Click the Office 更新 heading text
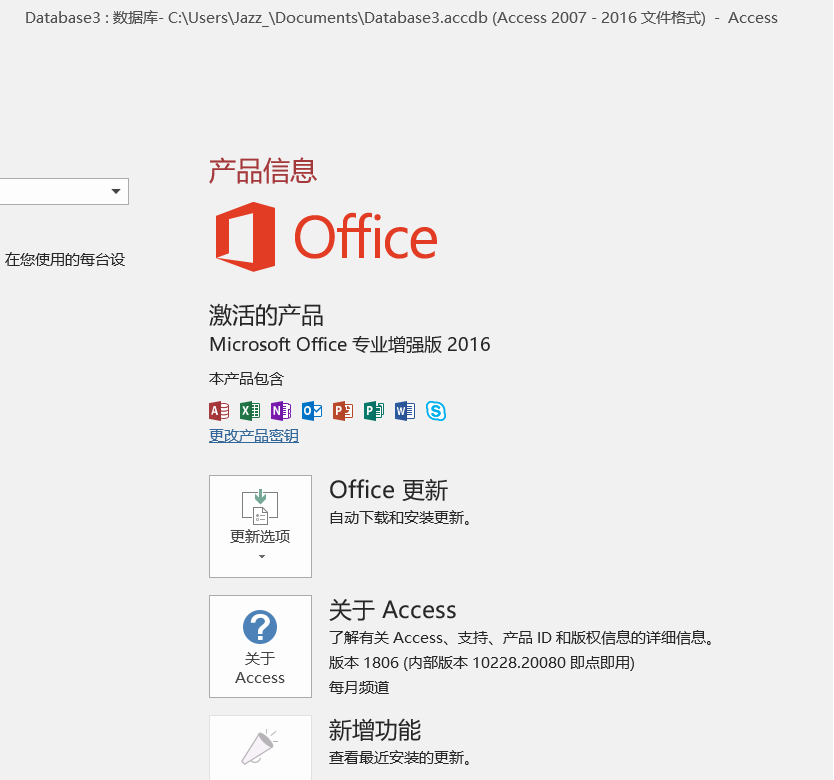The width and height of the screenshot is (834, 780). click(388, 490)
